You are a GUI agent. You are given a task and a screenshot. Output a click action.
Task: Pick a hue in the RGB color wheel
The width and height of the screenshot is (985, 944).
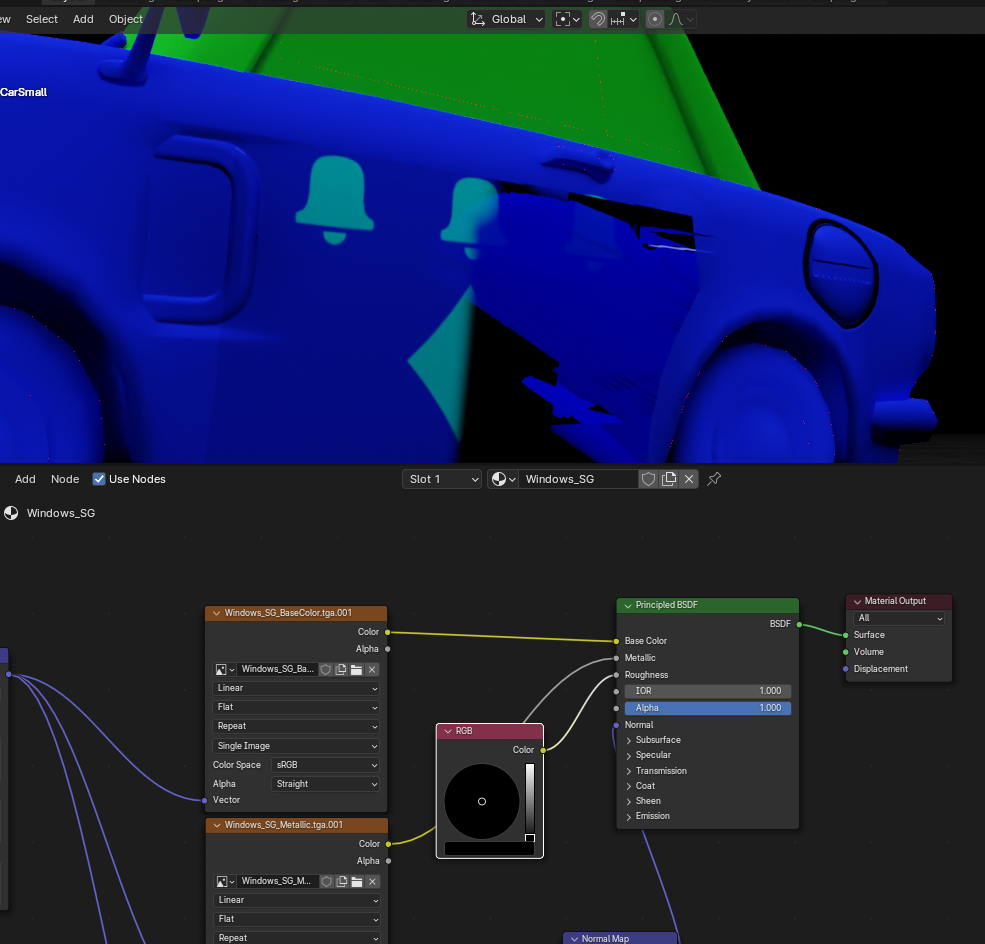point(482,801)
